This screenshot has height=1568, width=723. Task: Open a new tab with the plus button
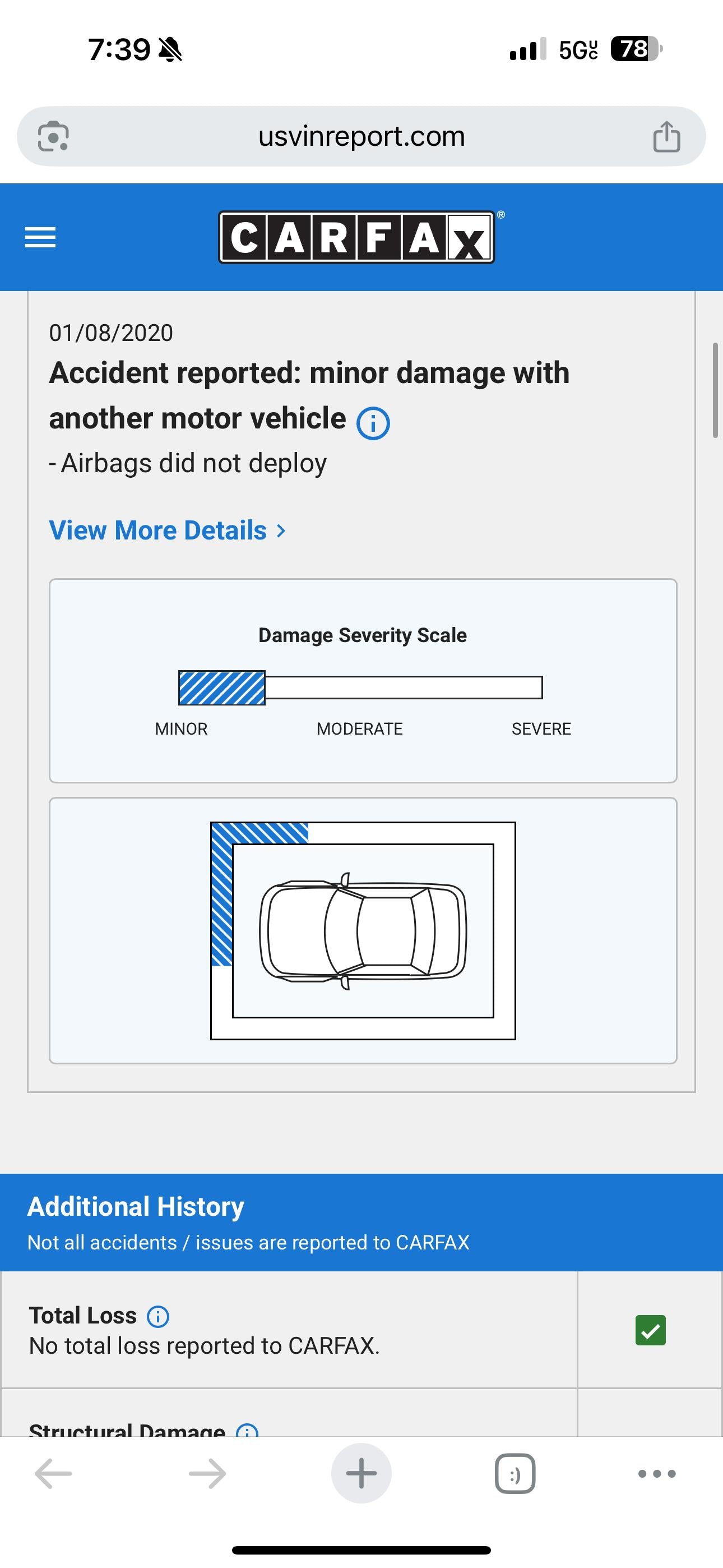tap(361, 1473)
